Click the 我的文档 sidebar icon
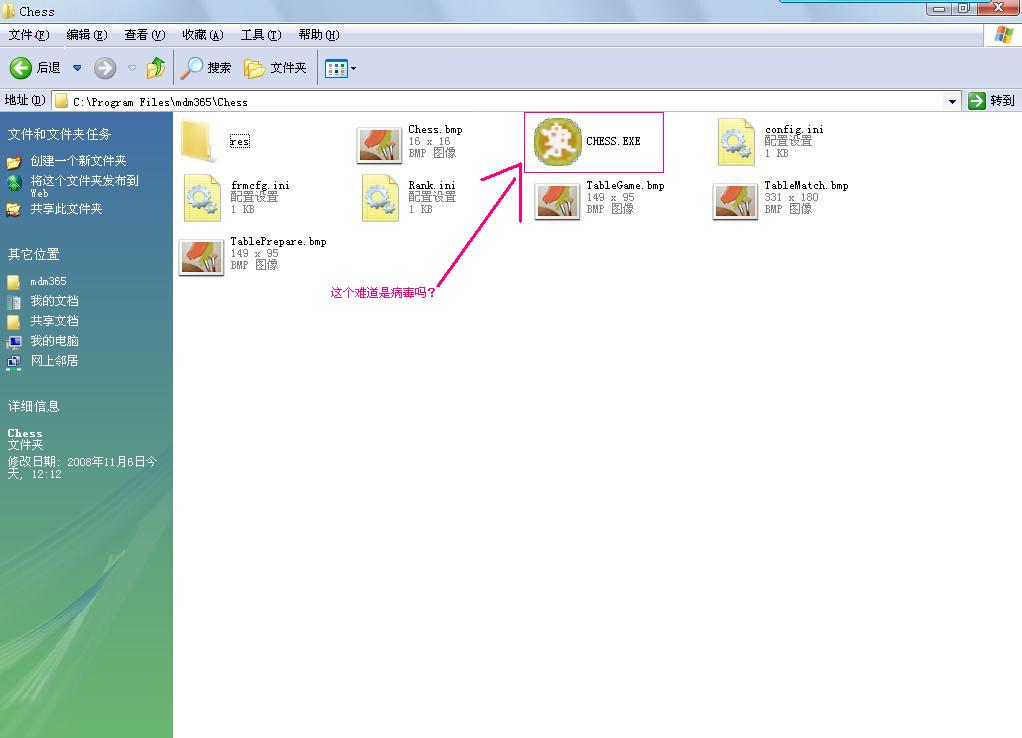This screenshot has width=1022, height=738. [14, 302]
